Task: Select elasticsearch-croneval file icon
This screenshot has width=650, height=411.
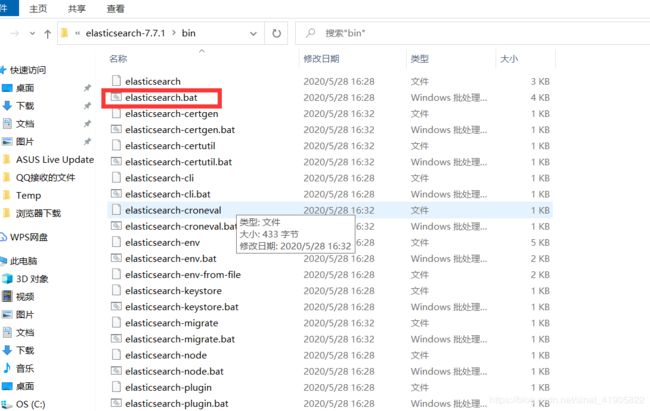Action: point(116,210)
